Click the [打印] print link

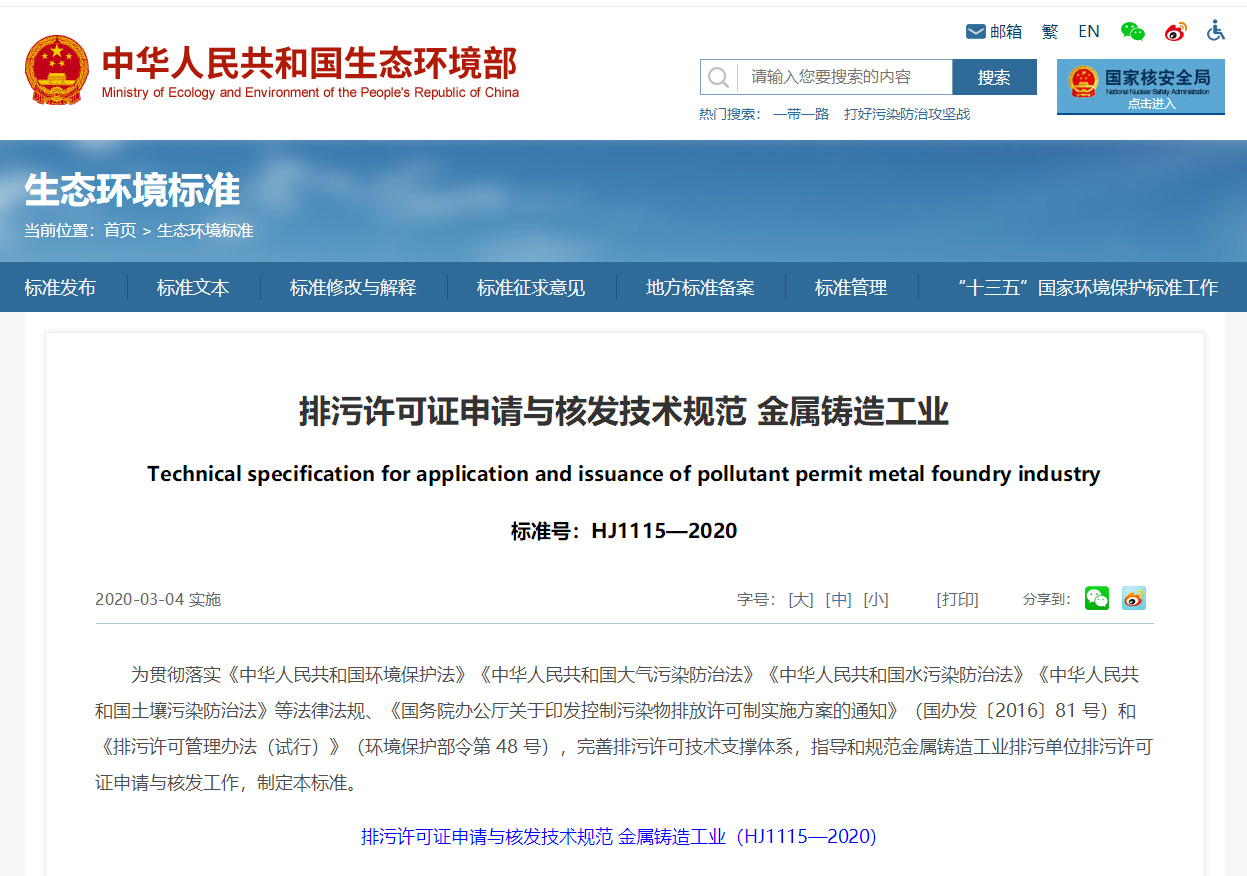(957, 600)
